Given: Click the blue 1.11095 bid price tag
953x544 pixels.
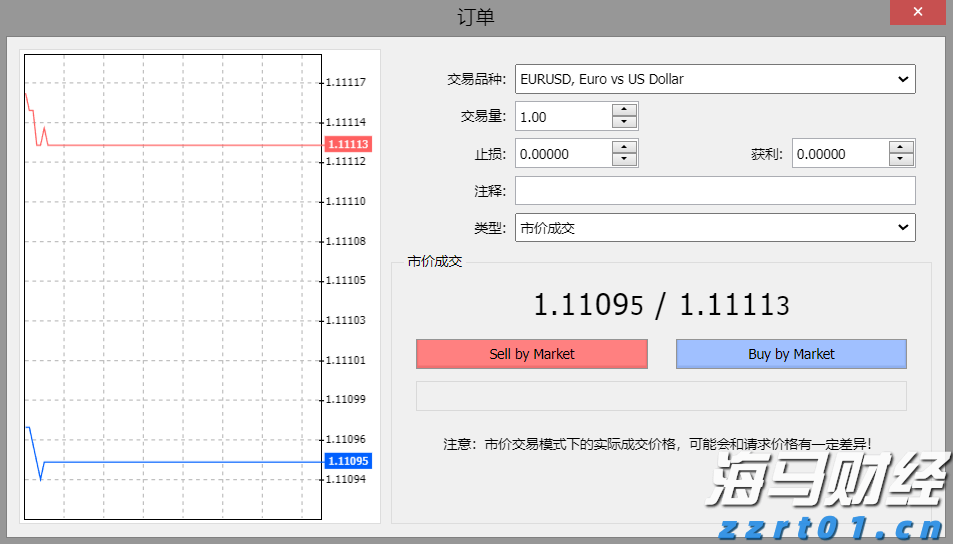Looking at the screenshot, I should point(348,461).
